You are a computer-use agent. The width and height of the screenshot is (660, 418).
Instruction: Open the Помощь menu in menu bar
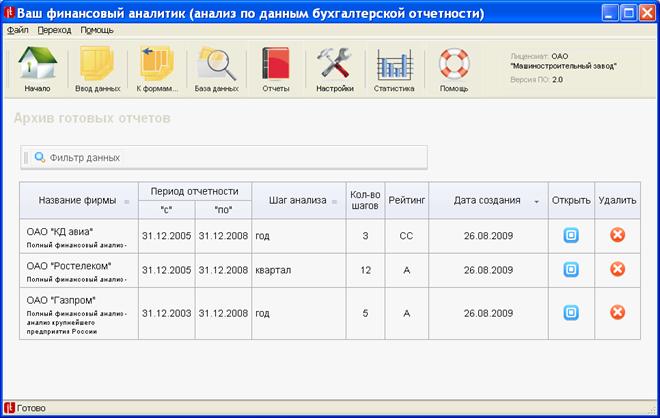pos(97,30)
